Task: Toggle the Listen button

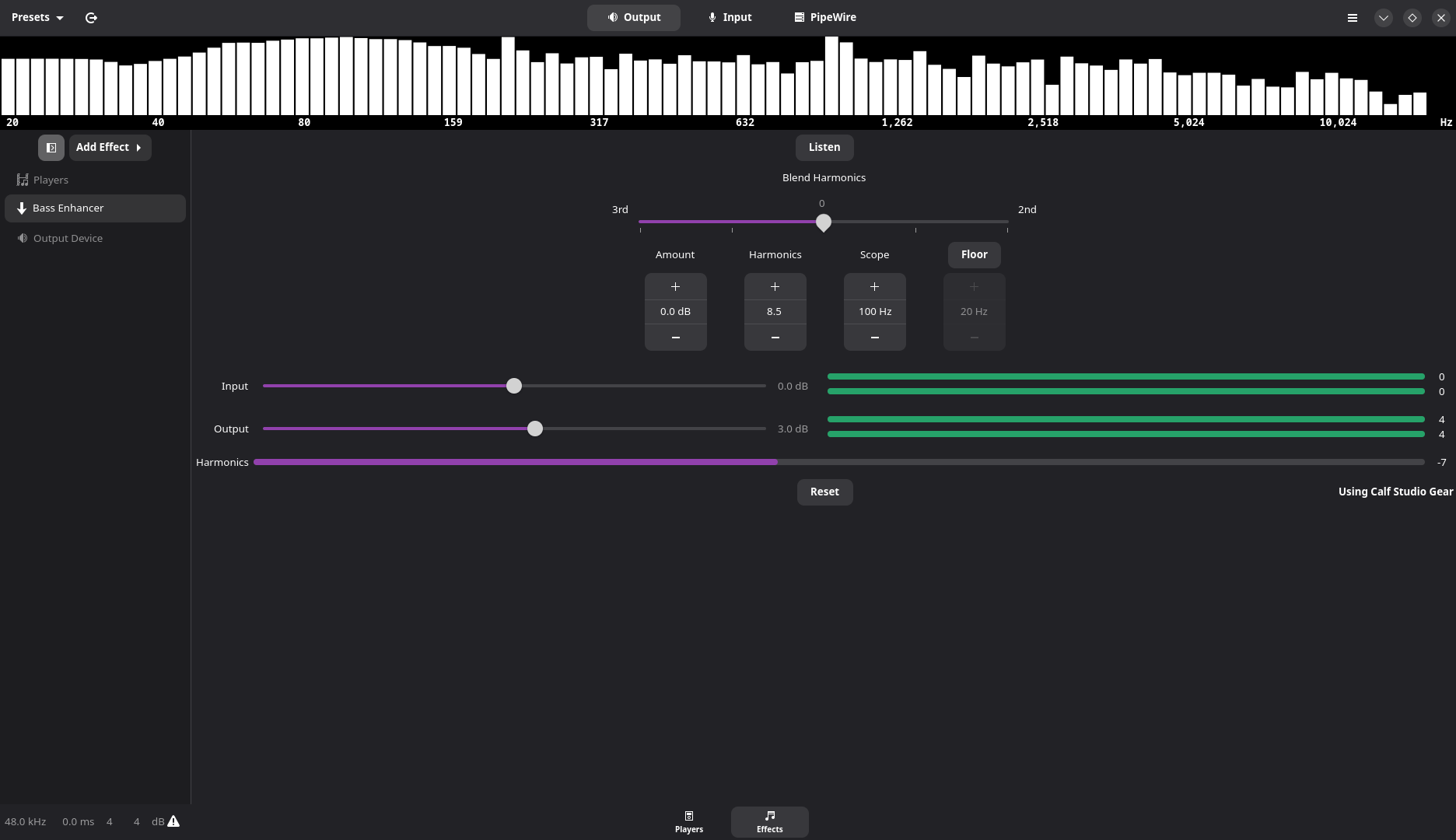Action: coord(824,148)
